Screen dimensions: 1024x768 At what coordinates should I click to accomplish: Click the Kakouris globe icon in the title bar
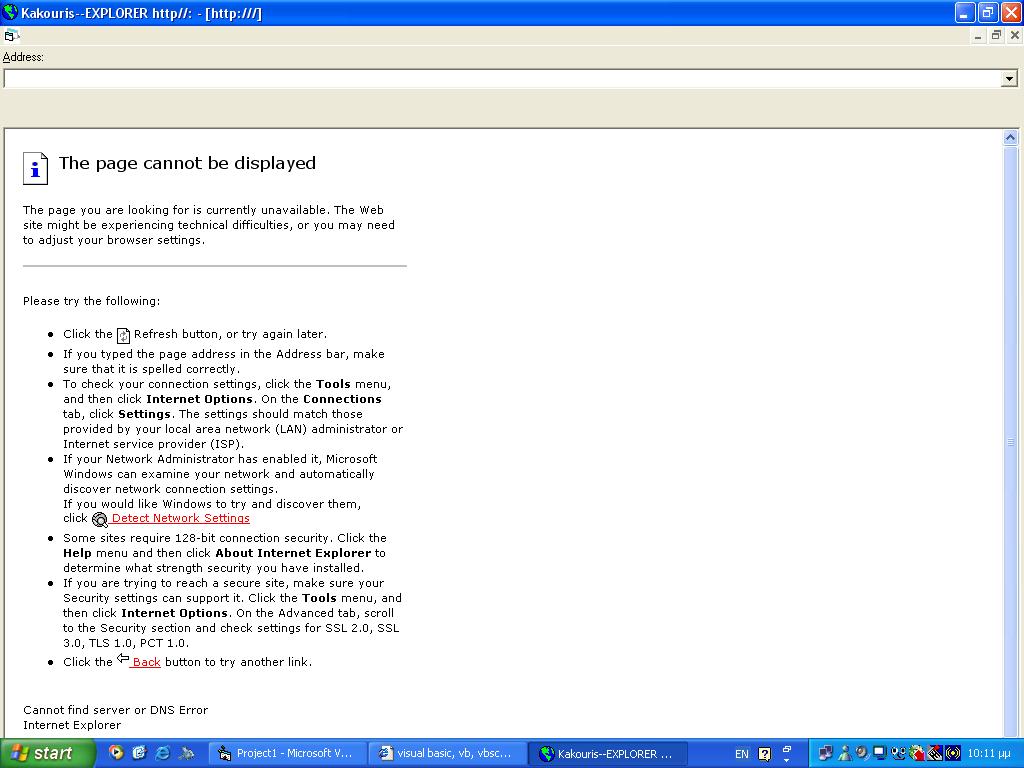tap(11, 13)
